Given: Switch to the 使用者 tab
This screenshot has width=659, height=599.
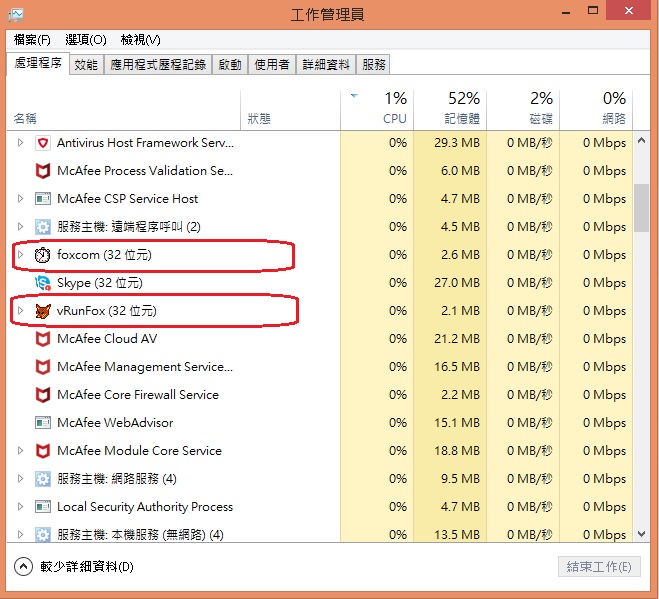Looking at the screenshot, I should point(272,65).
